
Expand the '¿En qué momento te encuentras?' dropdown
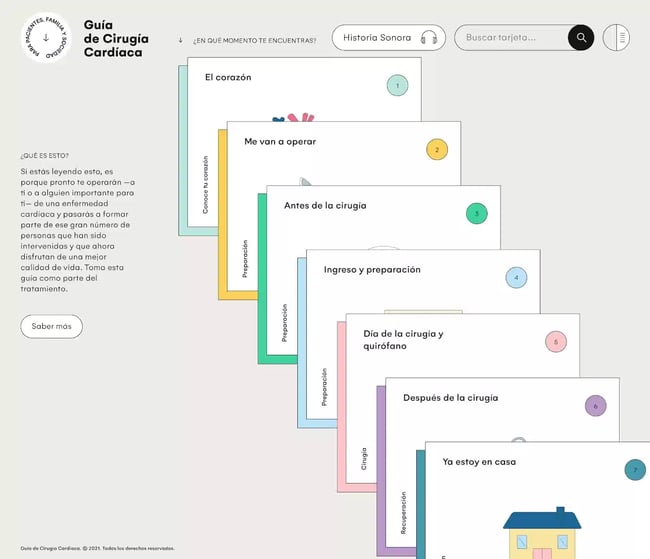click(255, 40)
